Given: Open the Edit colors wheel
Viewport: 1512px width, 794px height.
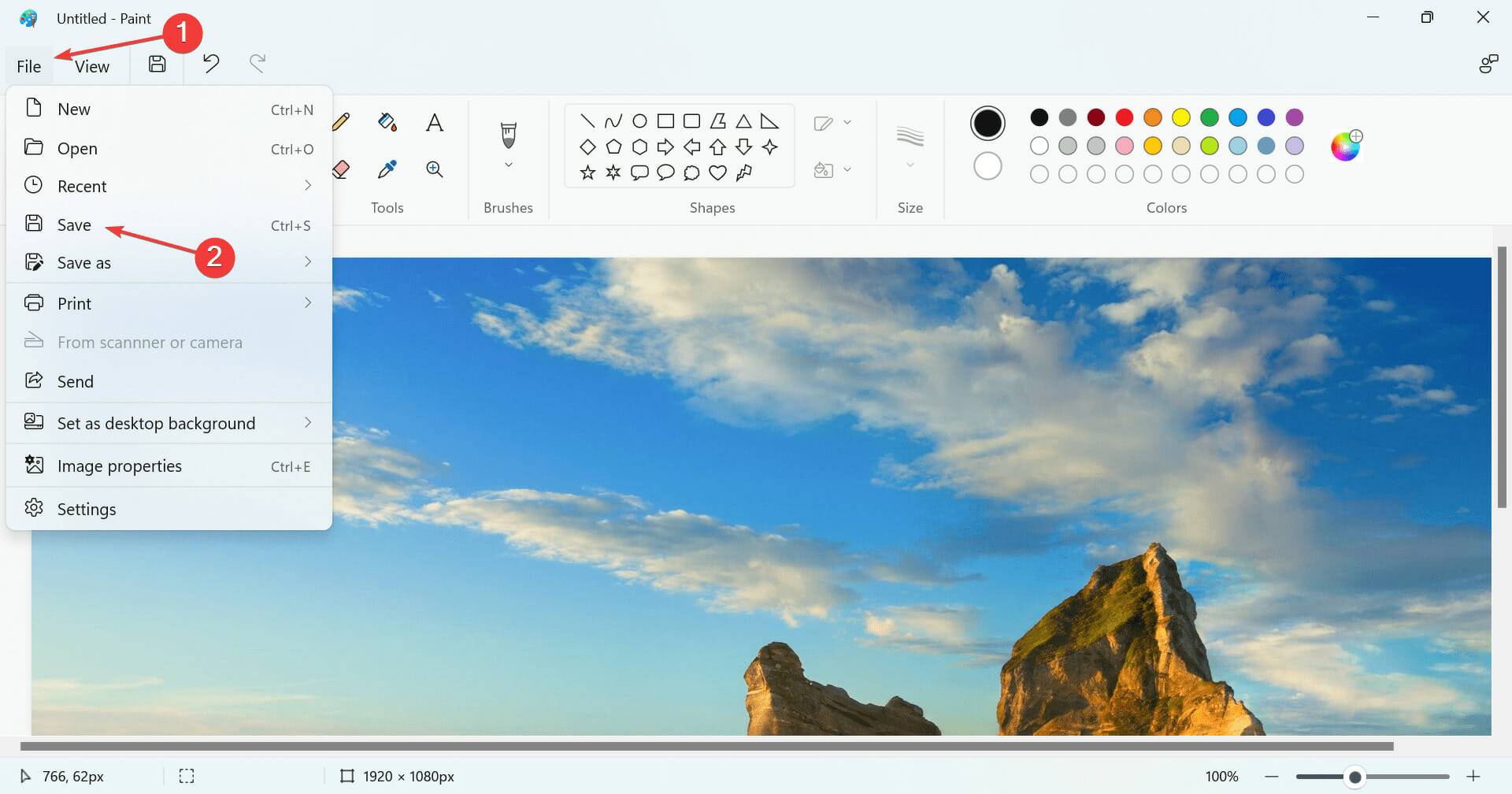Looking at the screenshot, I should point(1347,146).
